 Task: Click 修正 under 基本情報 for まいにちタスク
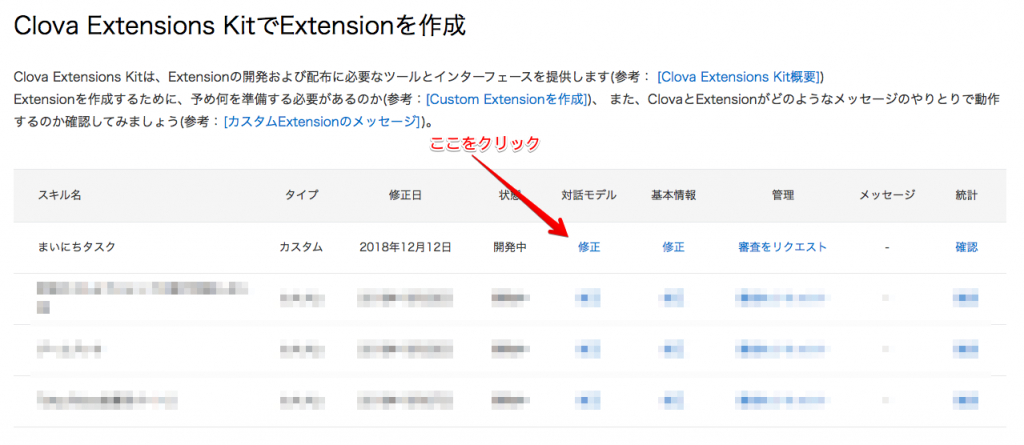coord(673,247)
